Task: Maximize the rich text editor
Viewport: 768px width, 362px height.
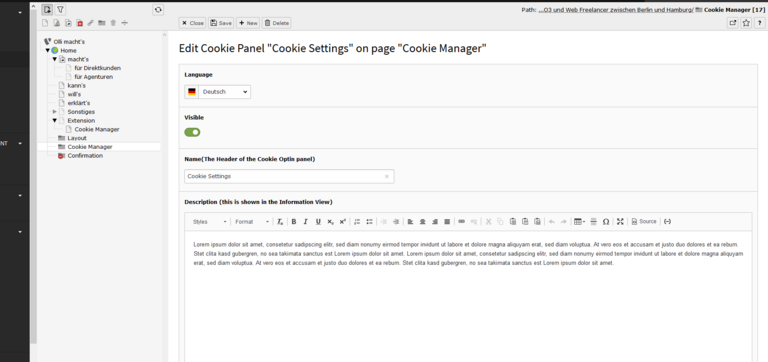Action: point(620,221)
